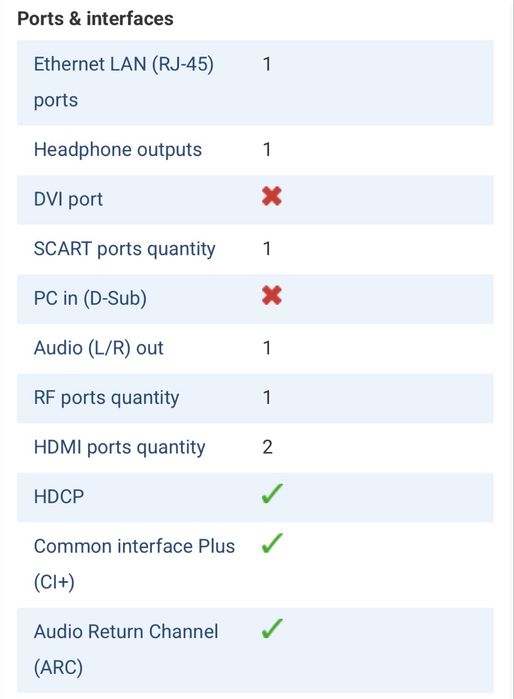Click the SCART ports quantity value 1
Image resolution: width=514 pixels, height=699 pixels.
point(267,249)
